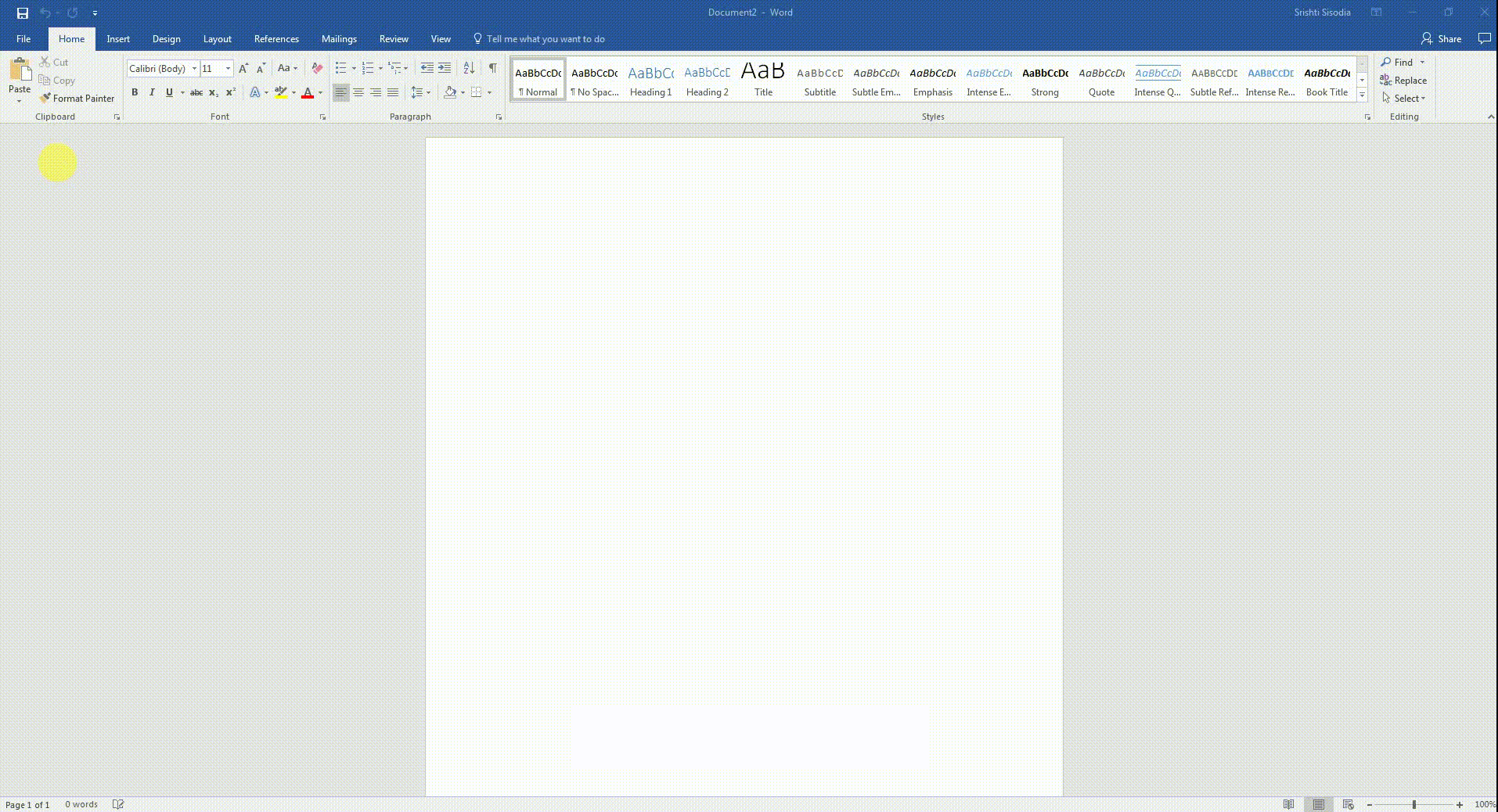The image size is (1498, 812).
Task: Click the Numbering list icon
Action: click(x=368, y=68)
